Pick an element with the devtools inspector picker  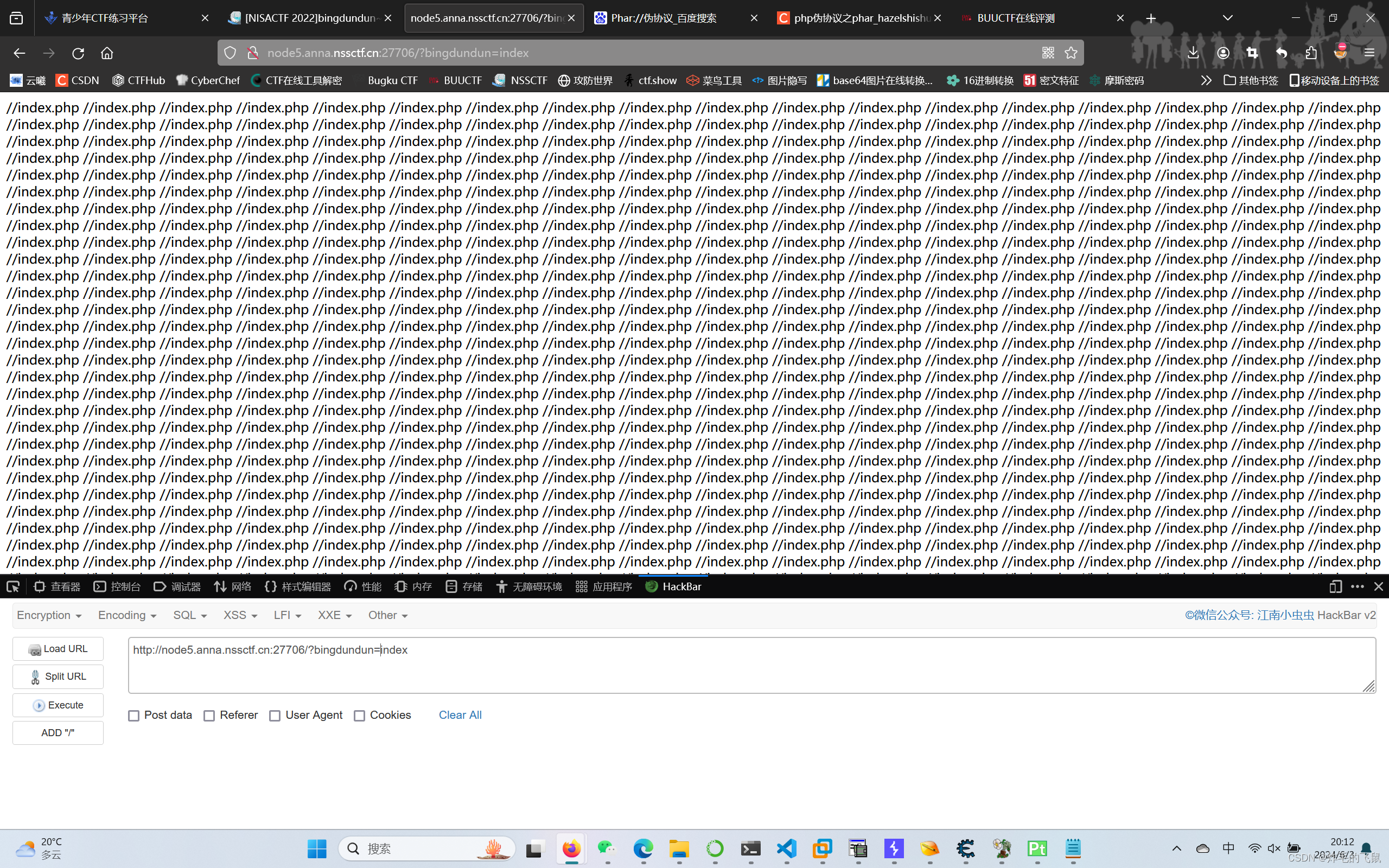(12, 586)
